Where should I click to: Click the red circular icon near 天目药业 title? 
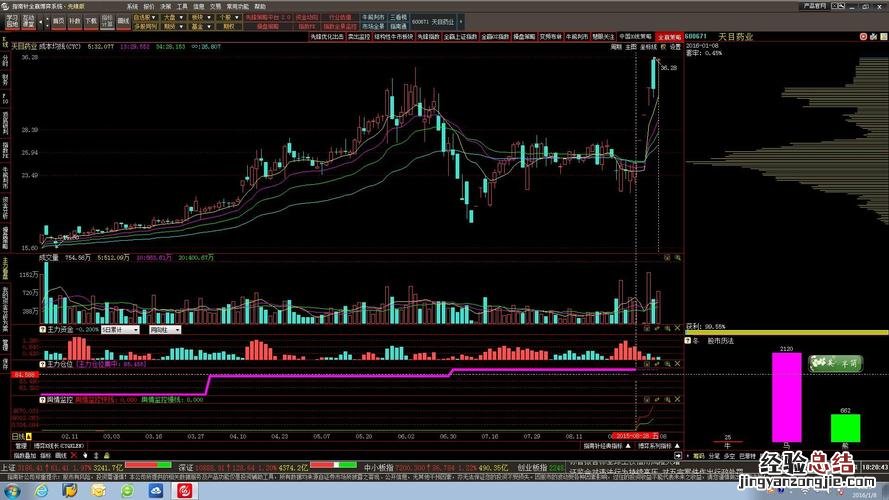863,36
